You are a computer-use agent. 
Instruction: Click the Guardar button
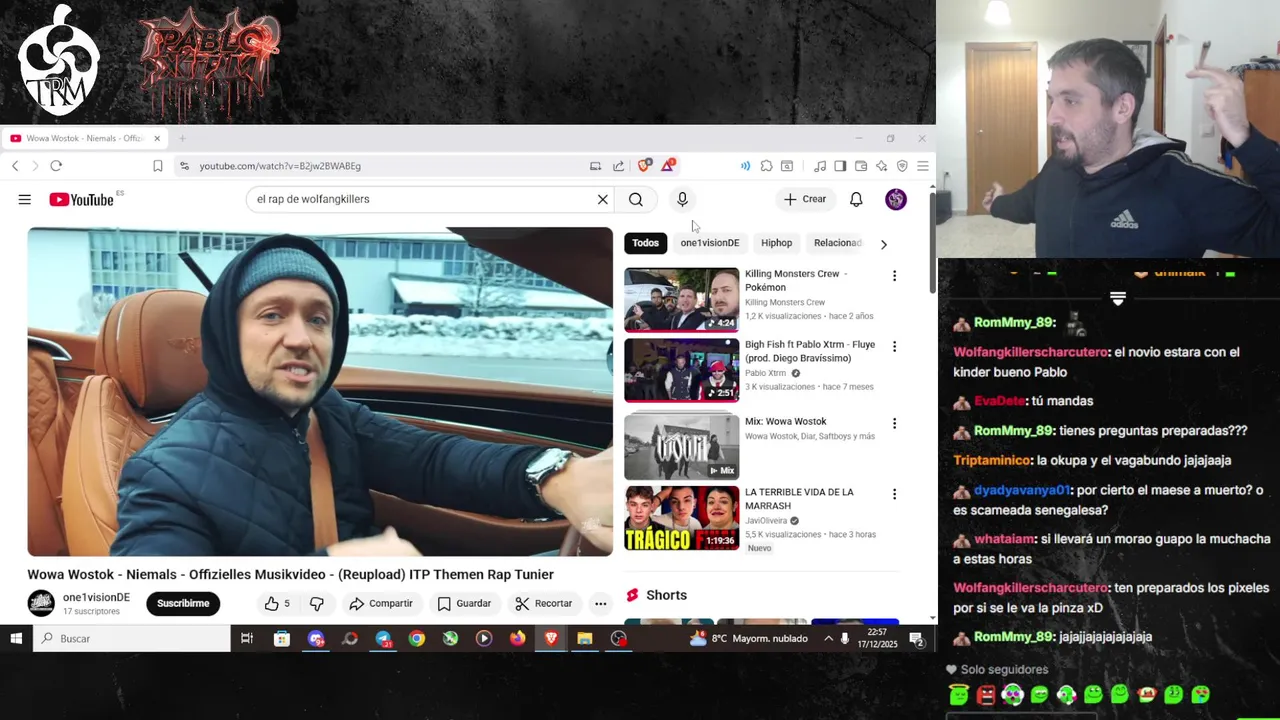coord(464,603)
